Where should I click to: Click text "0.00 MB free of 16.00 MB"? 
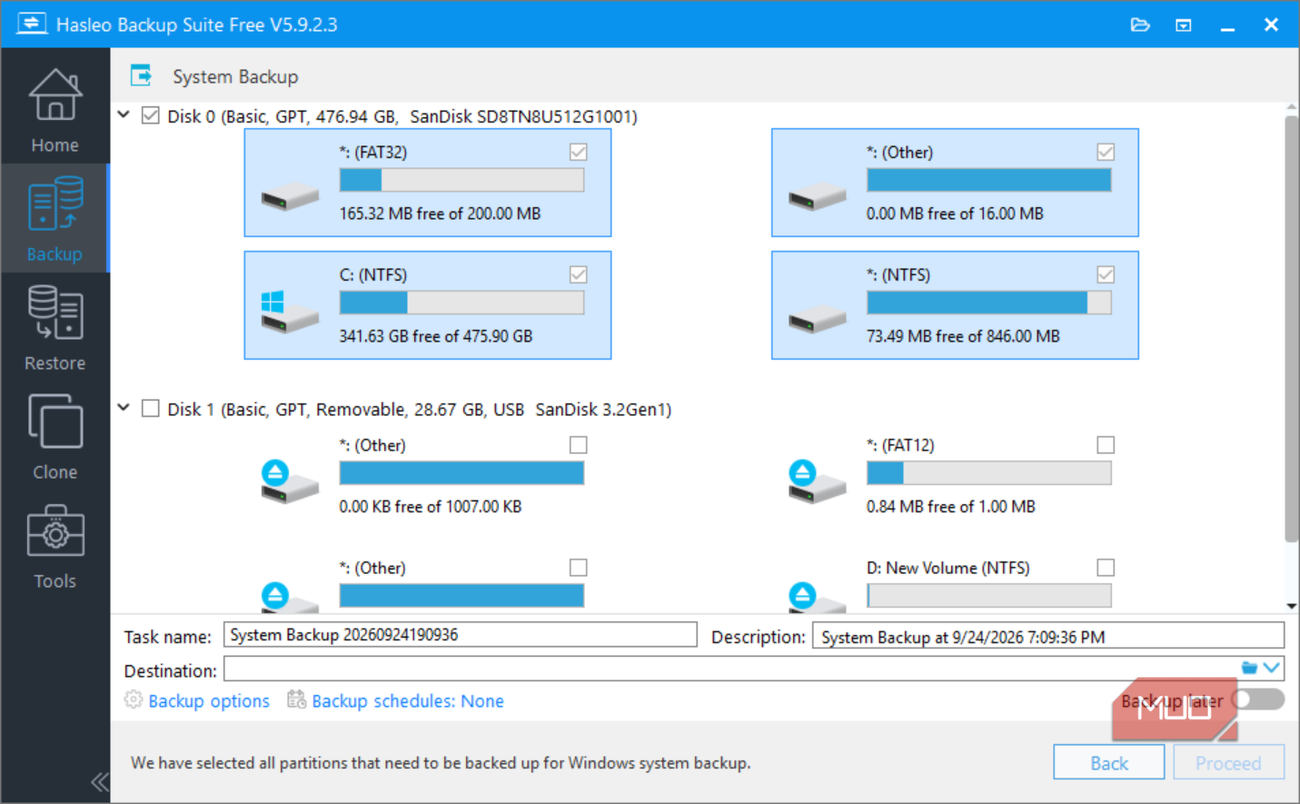[x=955, y=214]
